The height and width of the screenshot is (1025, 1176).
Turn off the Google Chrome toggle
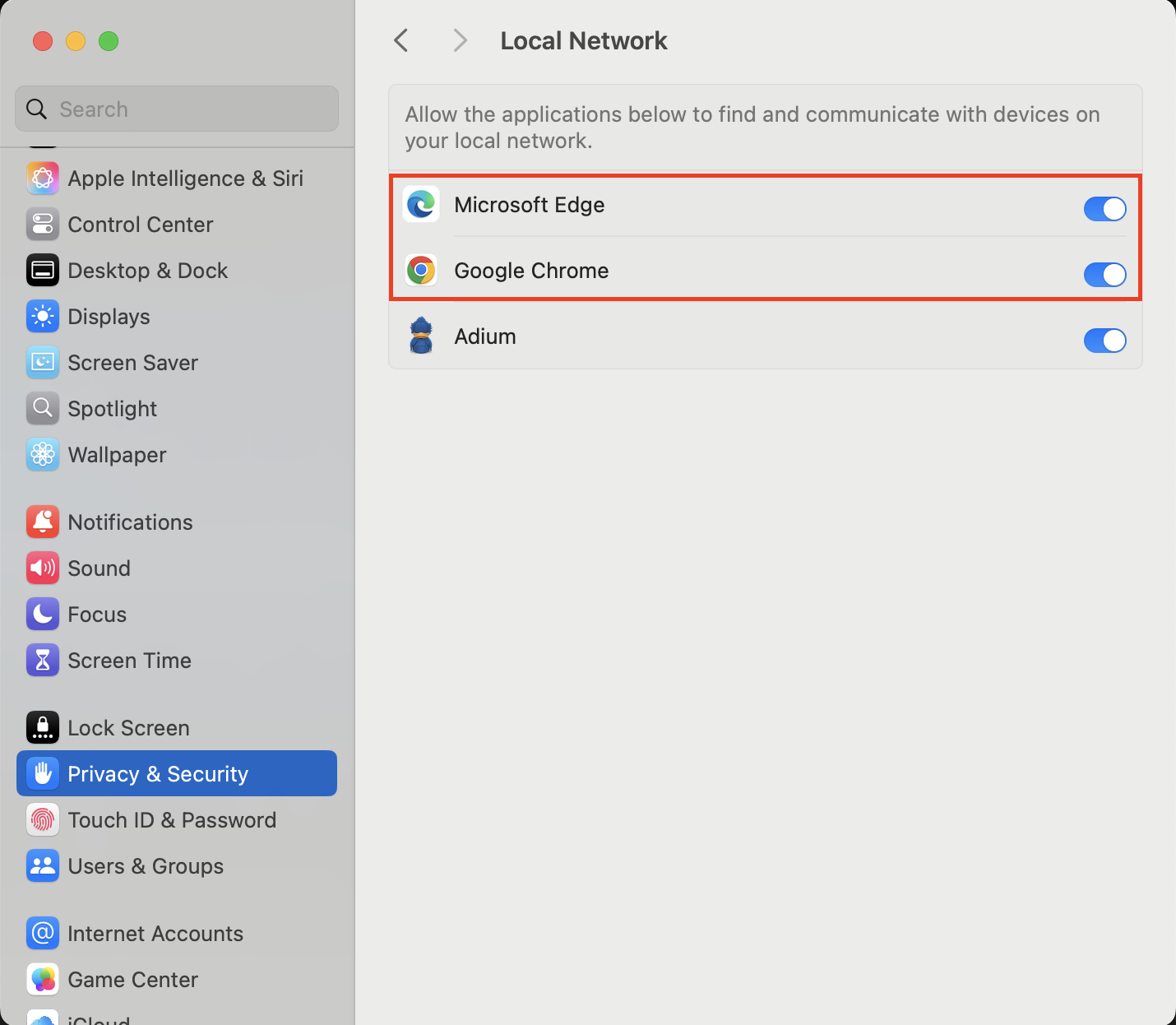click(1104, 275)
